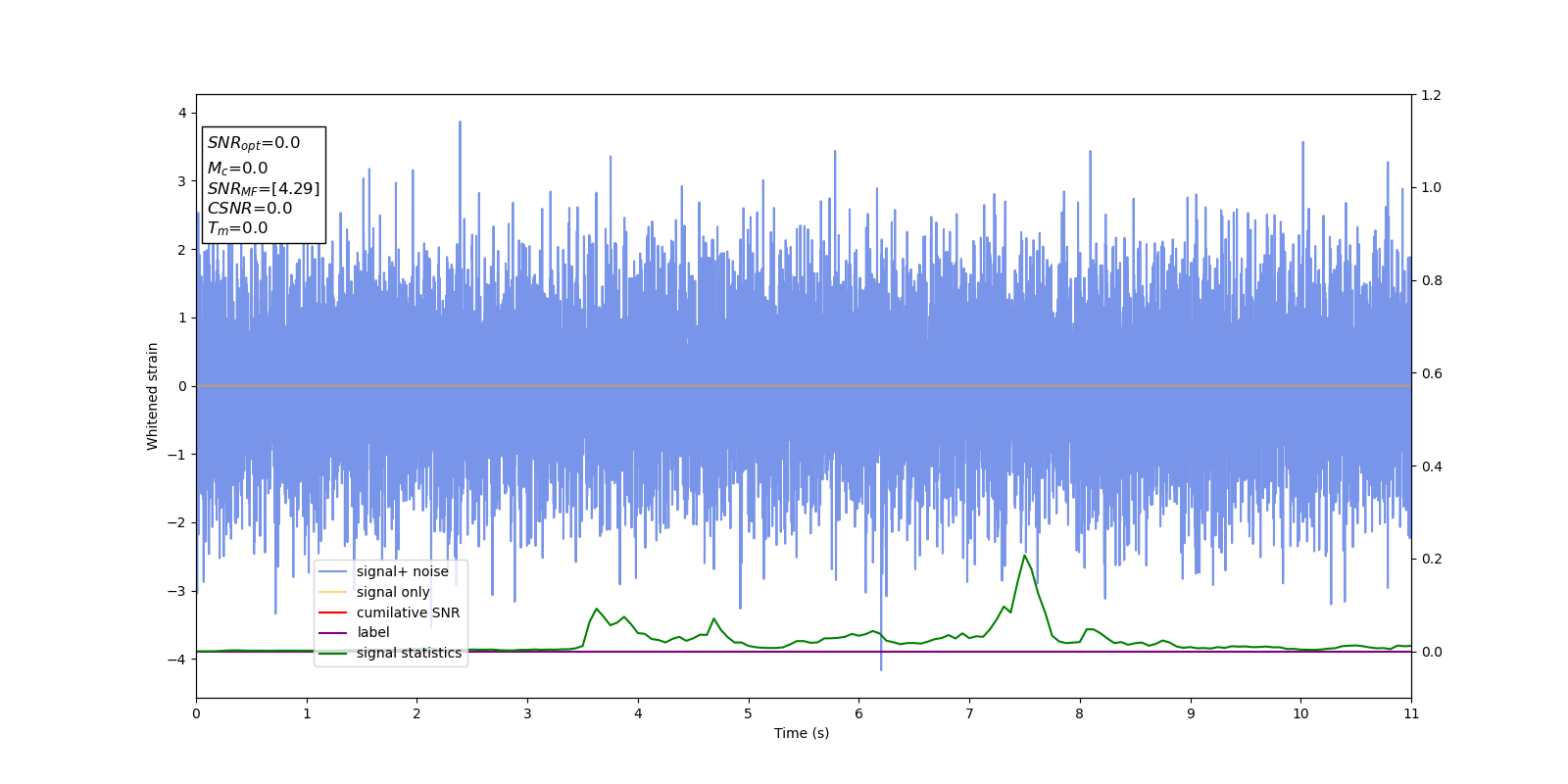This screenshot has width=1568, height=784.
Task: Click the SNR_MF=[4.29] annotation text
Action: coord(264,188)
